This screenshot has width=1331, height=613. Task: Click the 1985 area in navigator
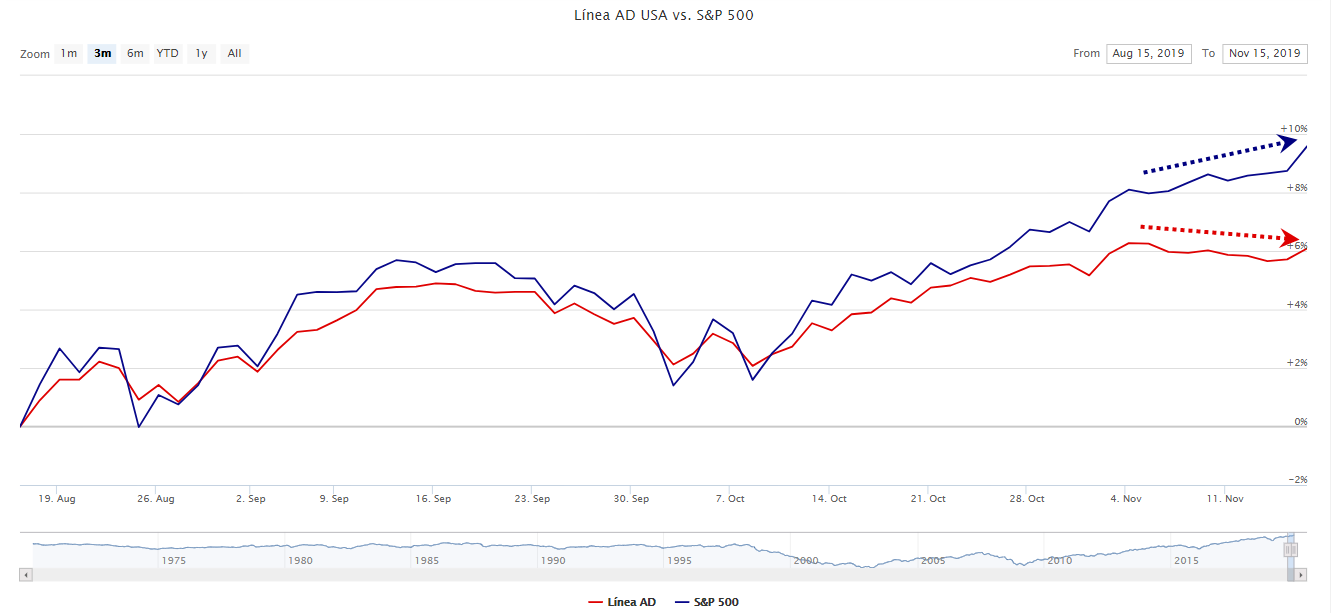[x=426, y=552]
